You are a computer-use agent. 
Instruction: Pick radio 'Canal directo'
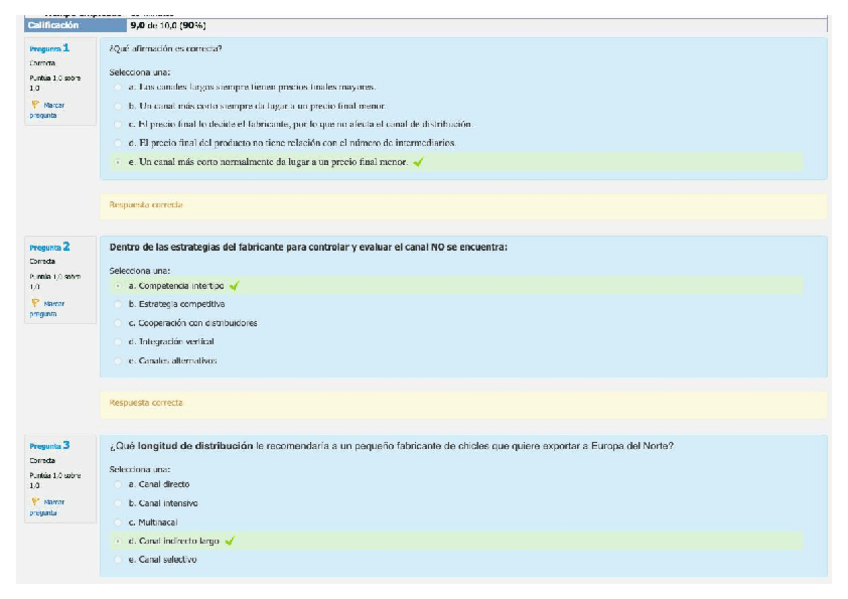point(118,484)
